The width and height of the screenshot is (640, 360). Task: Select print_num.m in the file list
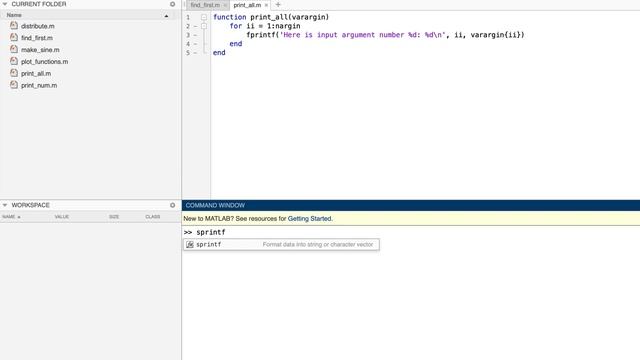(x=39, y=85)
